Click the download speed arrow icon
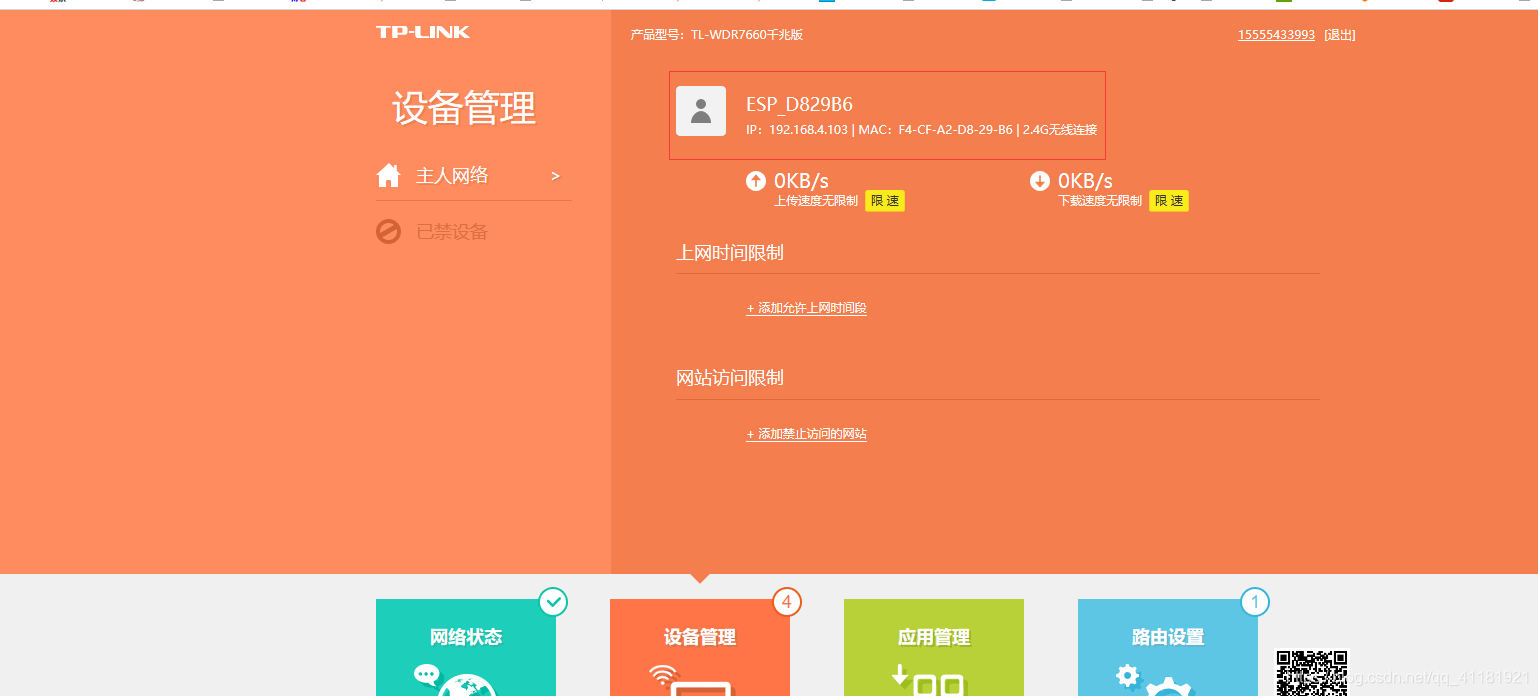Image resolution: width=1538 pixels, height=696 pixels. [x=1040, y=181]
